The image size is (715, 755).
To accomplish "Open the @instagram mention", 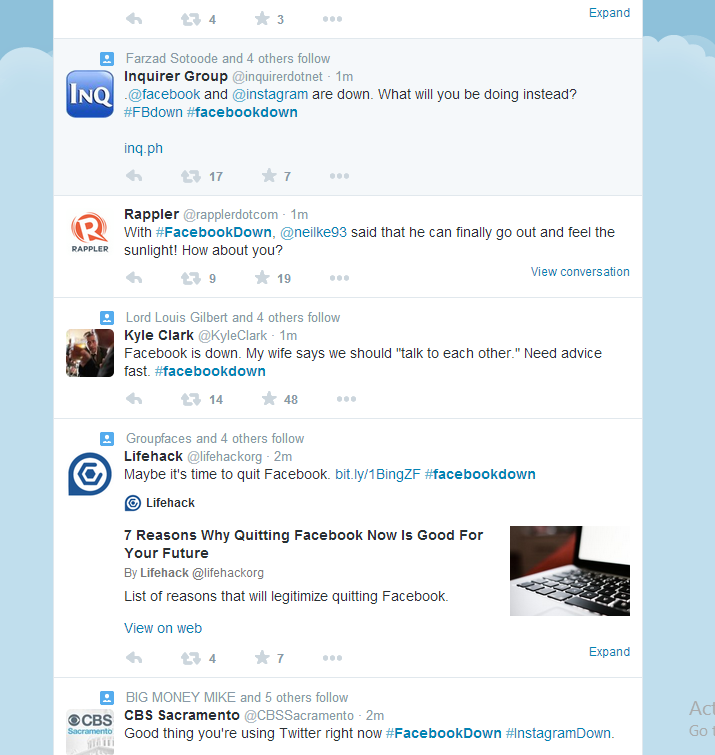I will pyautogui.click(x=270, y=94).
